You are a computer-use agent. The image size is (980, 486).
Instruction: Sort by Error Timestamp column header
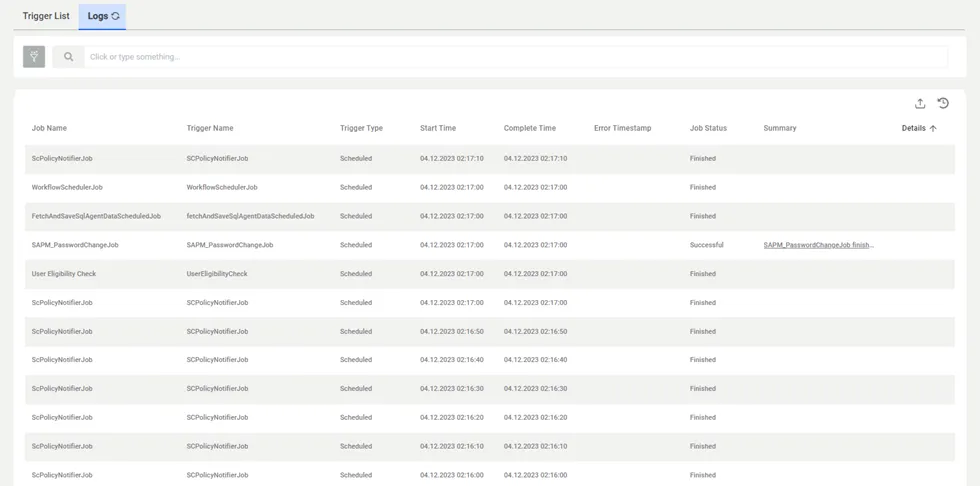pos(622,128)
